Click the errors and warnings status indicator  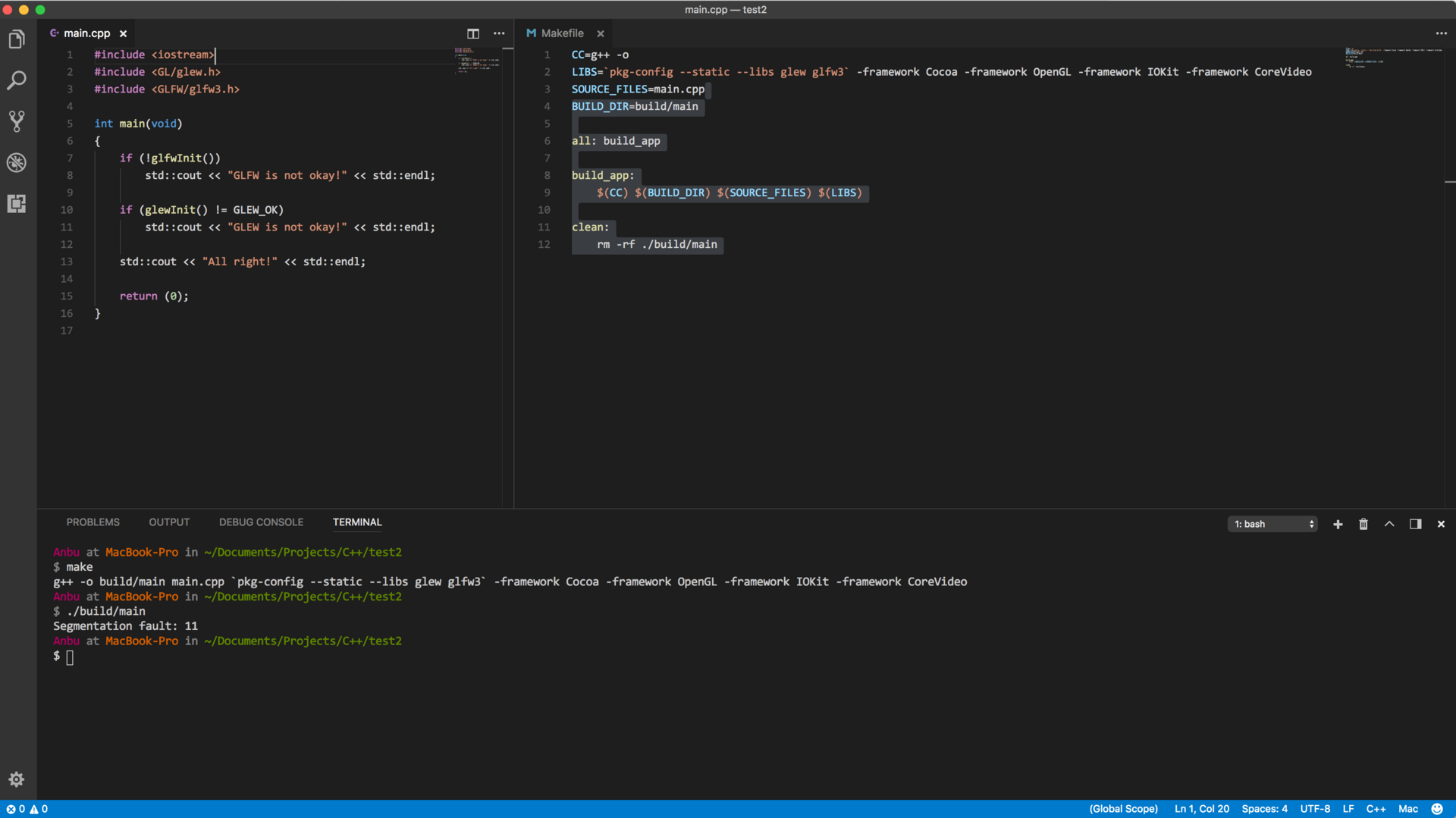pos(27,809)
